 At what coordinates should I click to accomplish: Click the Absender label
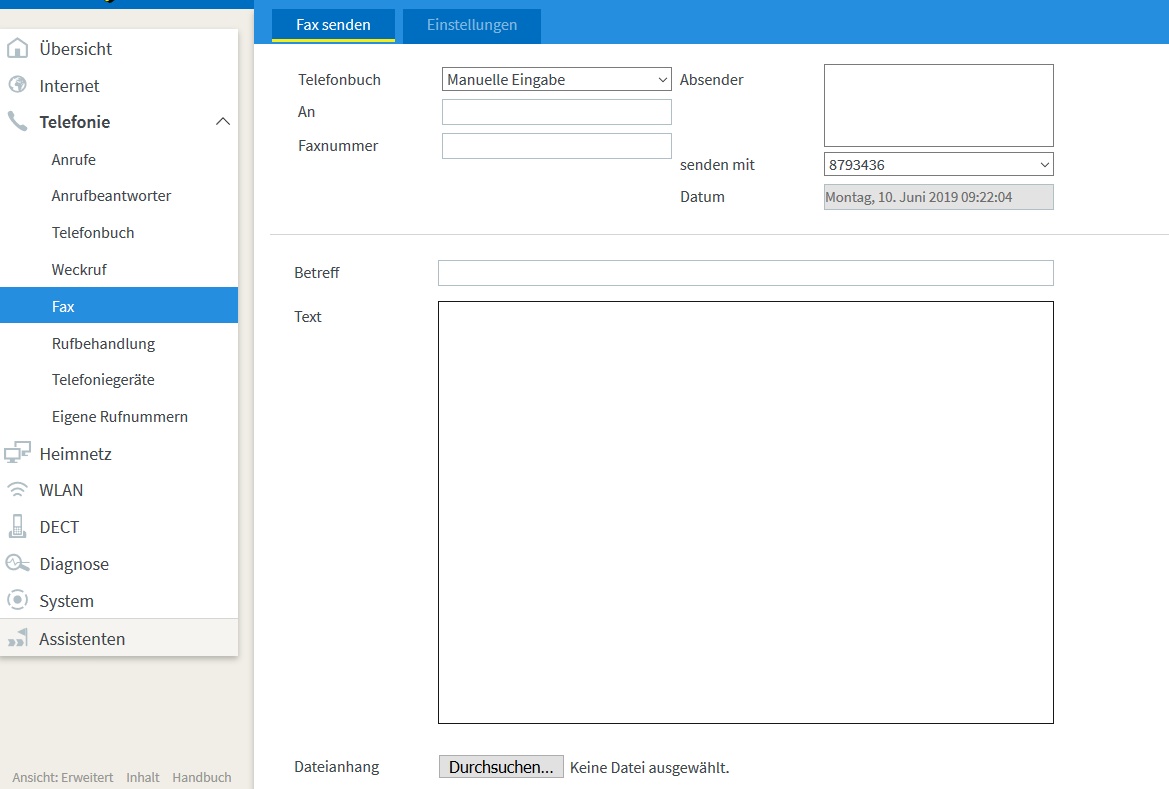click(x=711, y=79)
